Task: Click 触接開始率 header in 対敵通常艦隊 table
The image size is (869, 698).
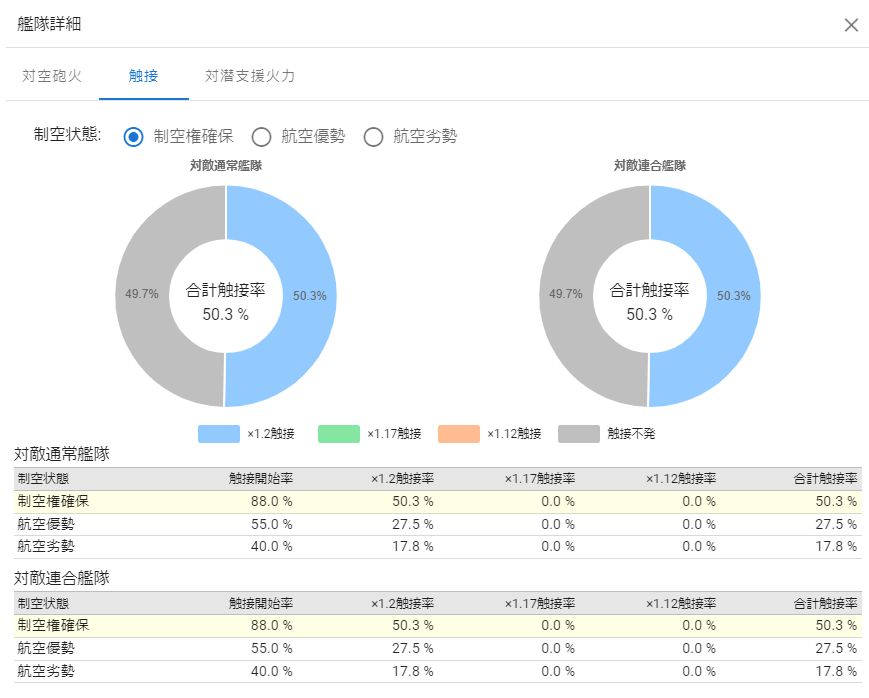Action: (x=260, y=479)
